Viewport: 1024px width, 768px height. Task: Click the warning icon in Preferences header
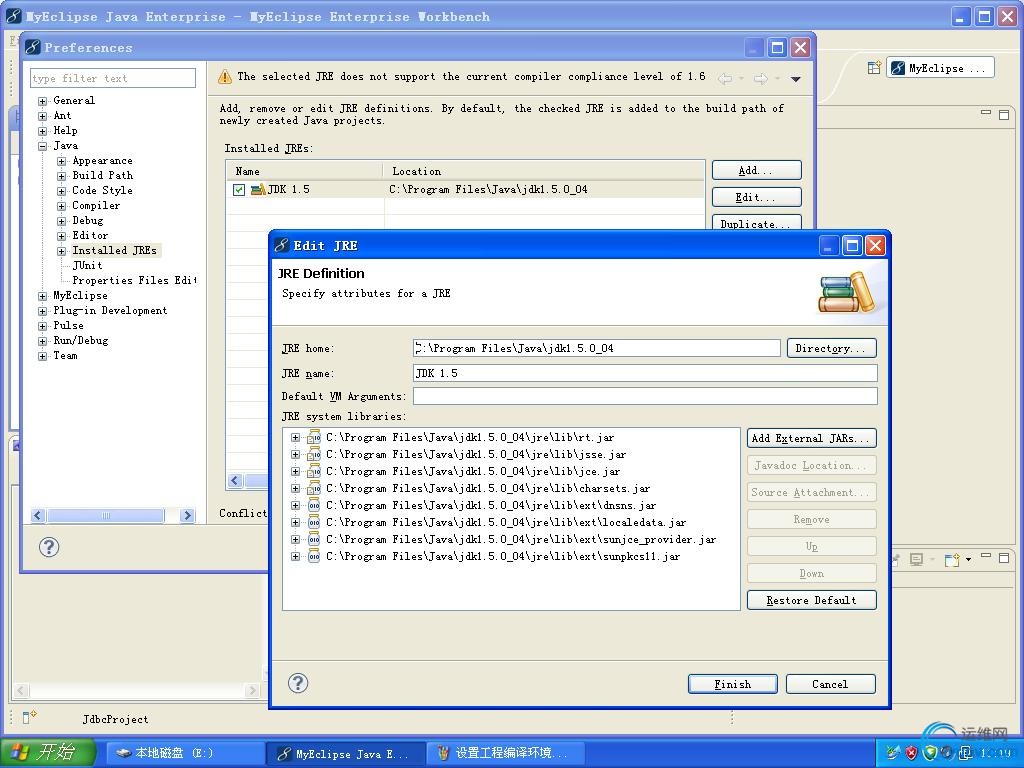click(225, 77)
